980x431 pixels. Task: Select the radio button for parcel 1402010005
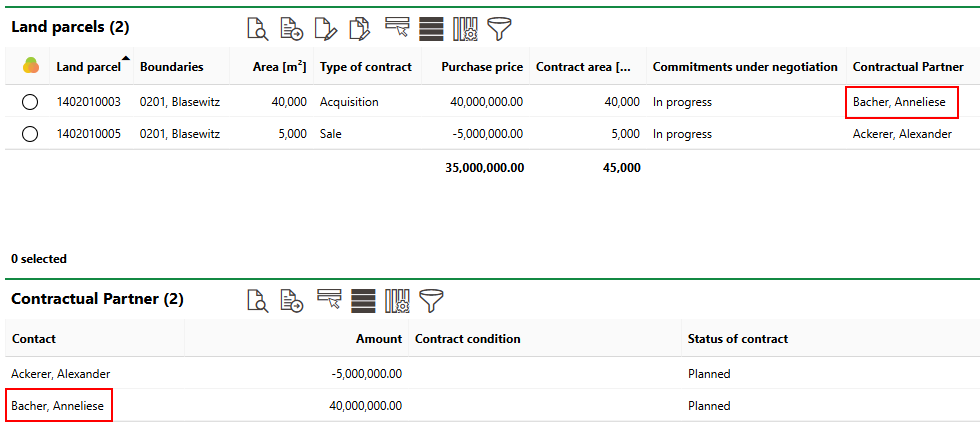click(29, 134)
